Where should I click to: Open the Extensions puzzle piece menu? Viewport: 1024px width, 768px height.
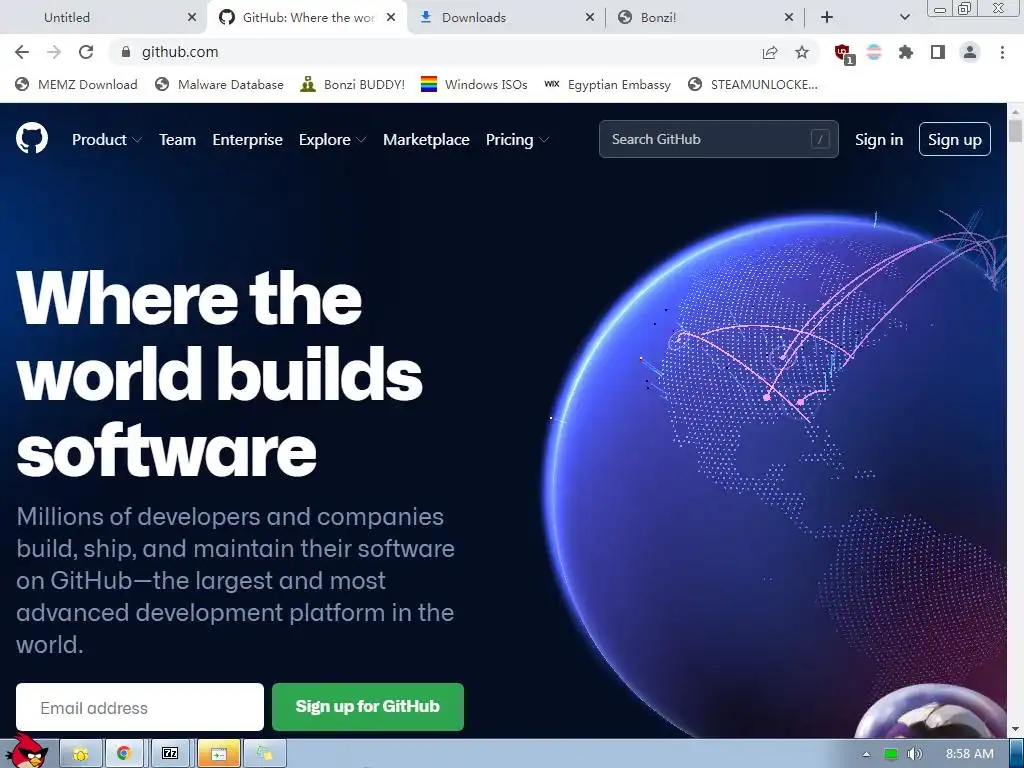(x=906, y=52)
